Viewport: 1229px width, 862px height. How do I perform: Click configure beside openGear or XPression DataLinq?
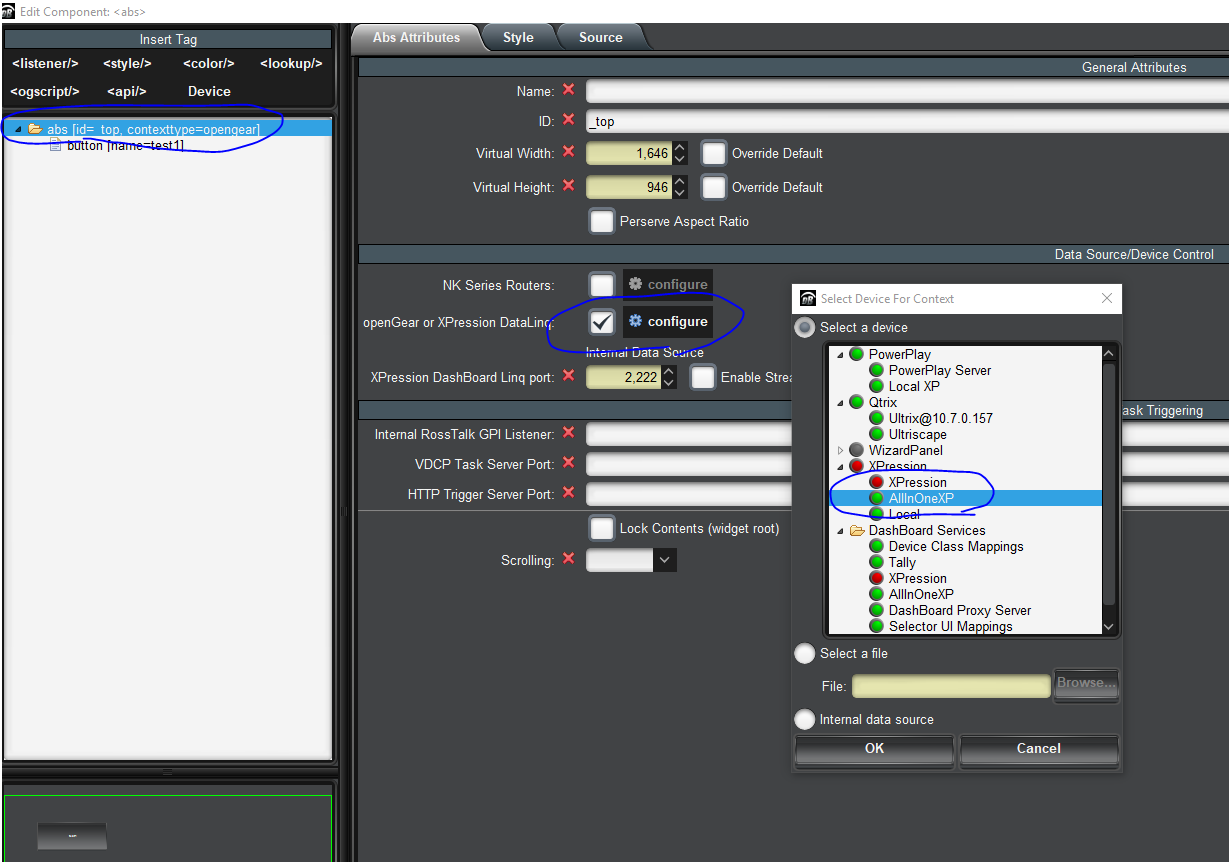pyautogui.click(x=668, y=322)
